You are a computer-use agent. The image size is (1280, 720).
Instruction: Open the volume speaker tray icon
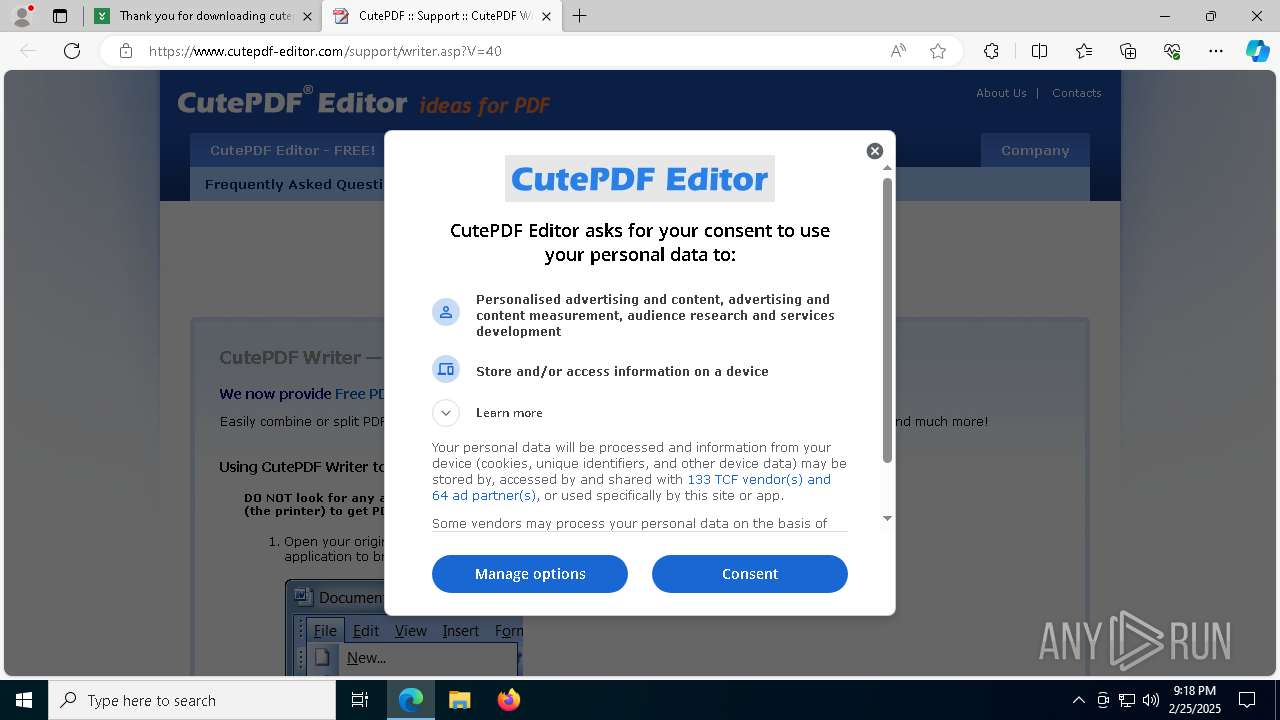pos(1151,700)
